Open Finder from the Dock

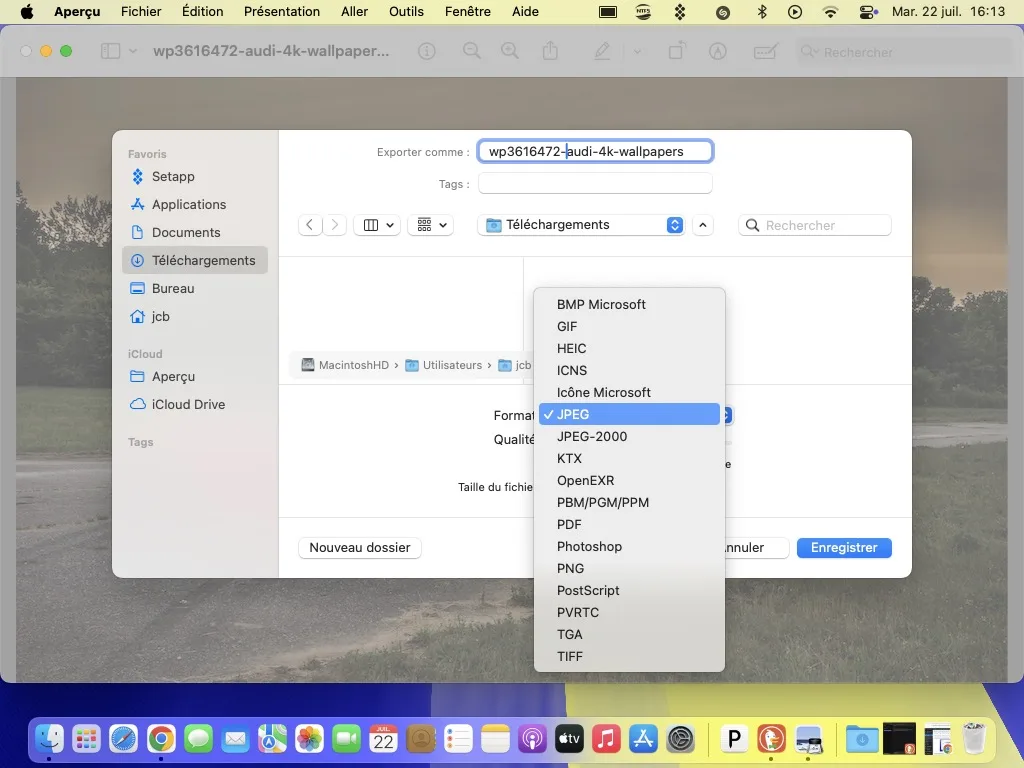[50, 739]
